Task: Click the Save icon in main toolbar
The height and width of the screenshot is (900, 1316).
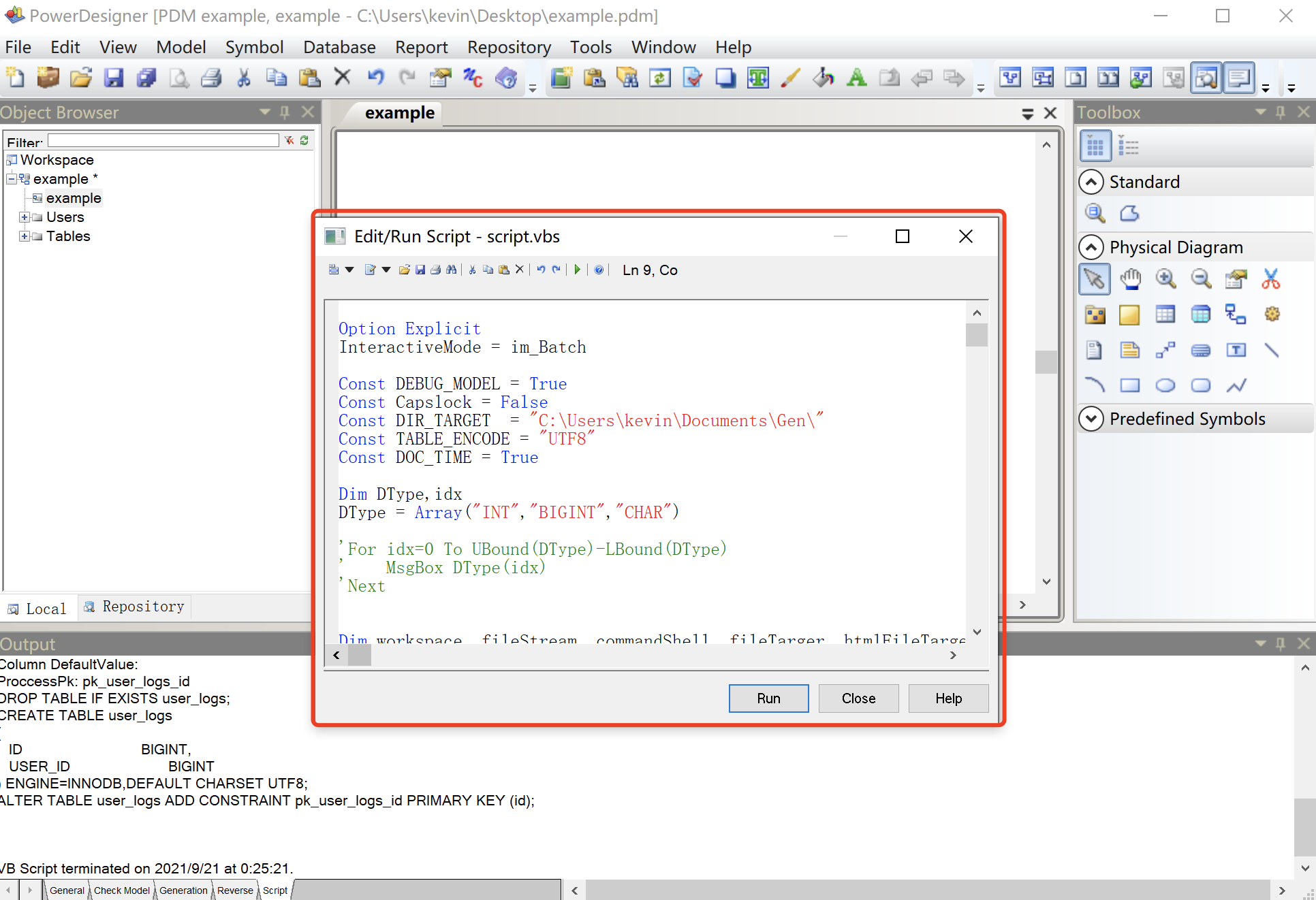Action: point(113,78)
